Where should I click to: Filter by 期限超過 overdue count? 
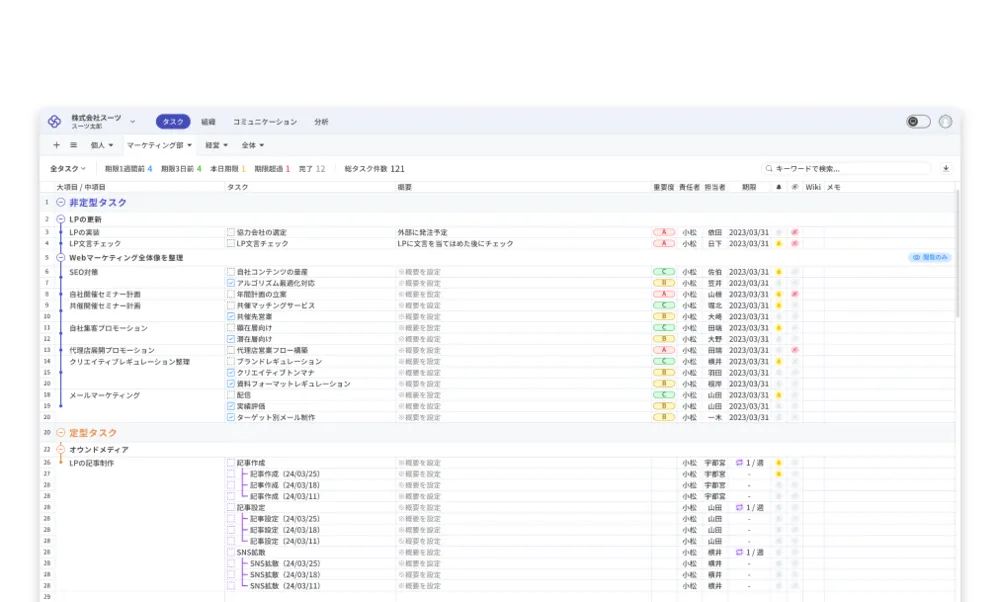pyautogui.click(x=272, y=169)
